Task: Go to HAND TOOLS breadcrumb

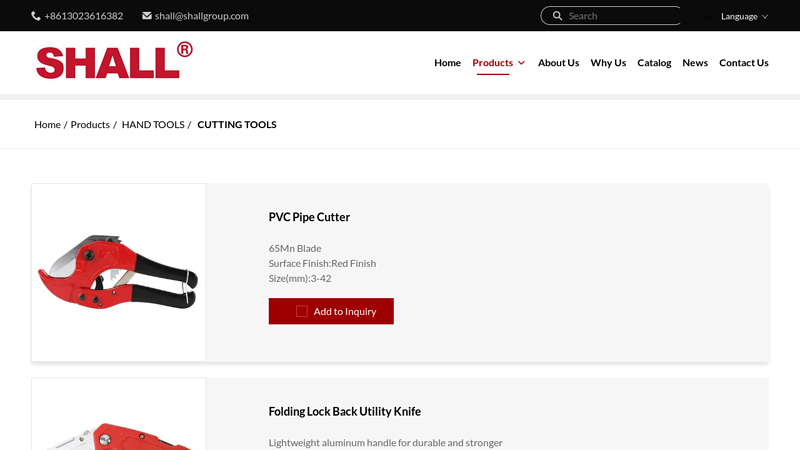Action: point(153,124)
